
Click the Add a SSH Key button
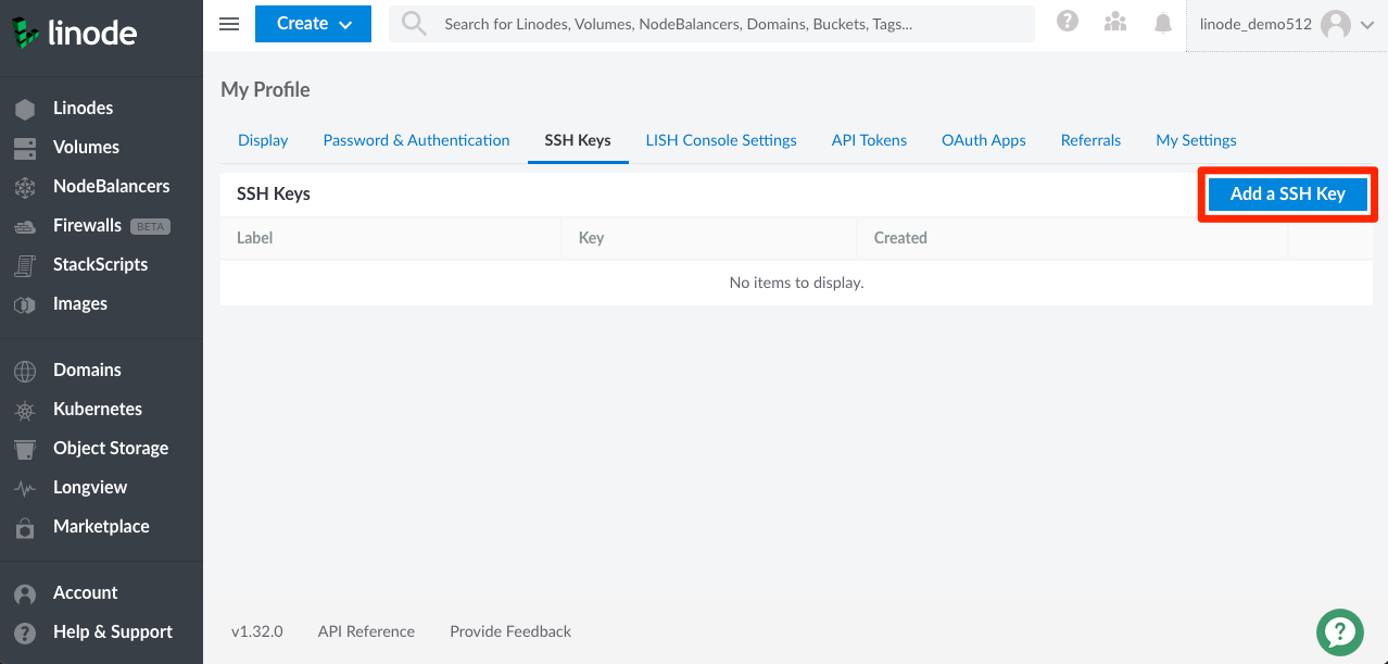[x=1287, y=193]
